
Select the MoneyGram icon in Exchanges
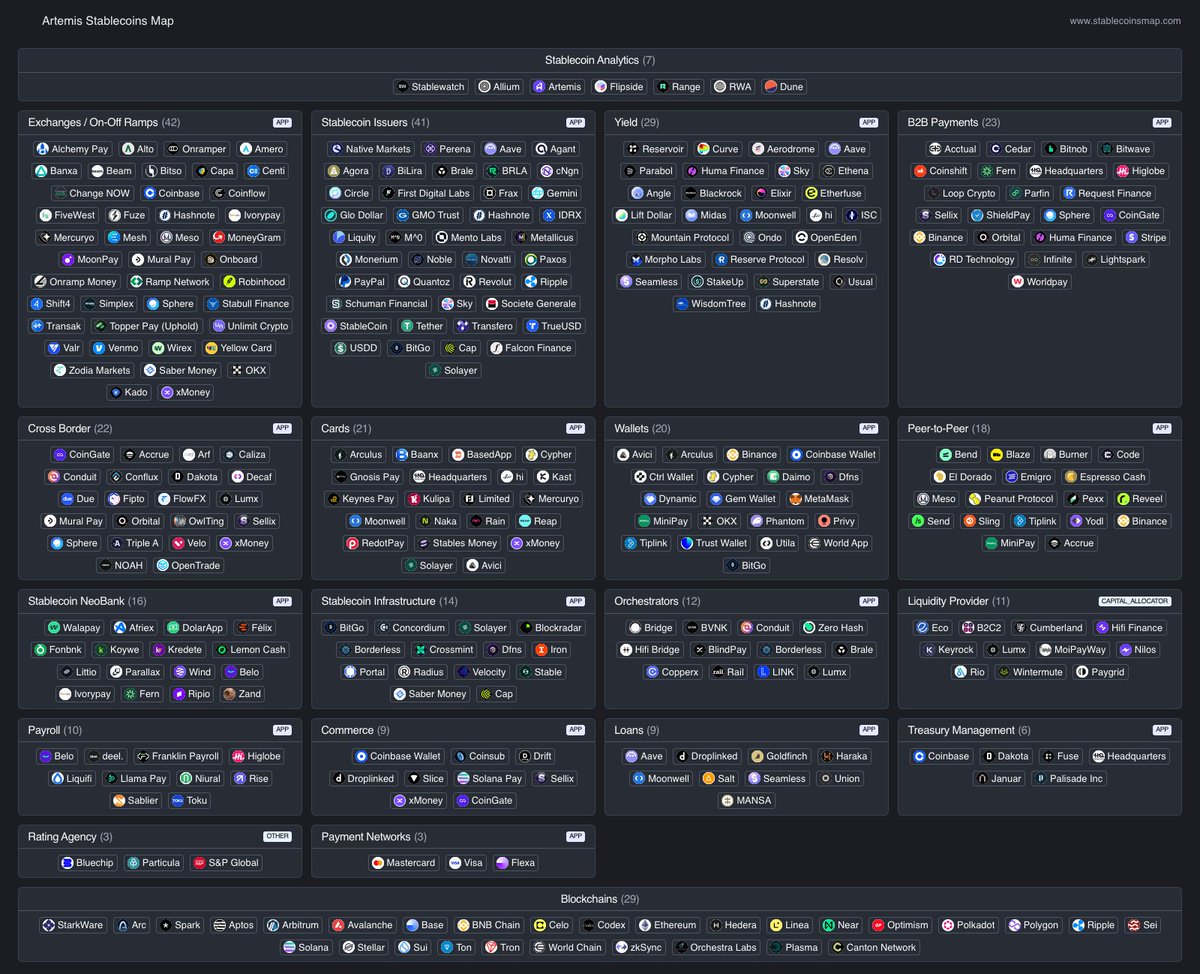point(218,238)
